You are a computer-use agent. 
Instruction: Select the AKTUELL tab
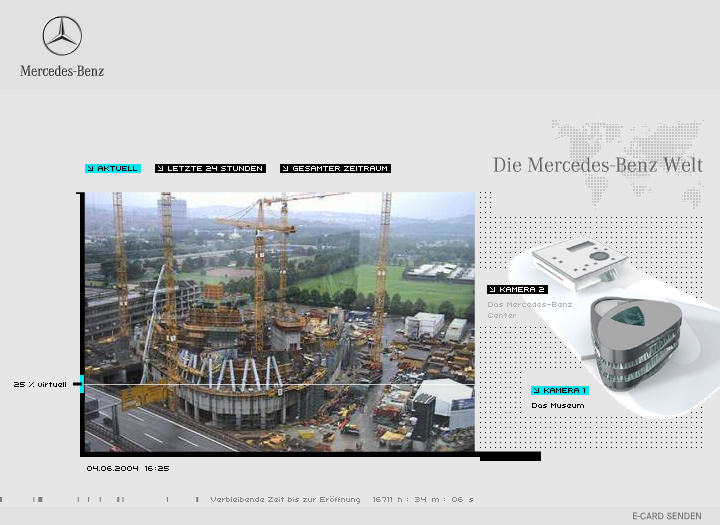(x=113, y=169)
